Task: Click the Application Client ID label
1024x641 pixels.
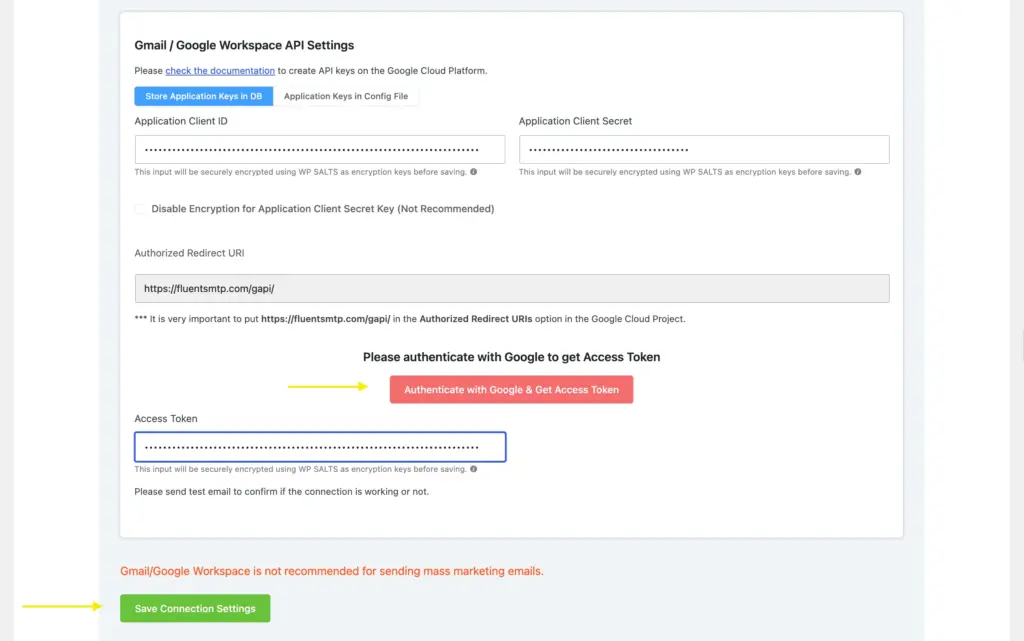Action: coord(181,121)
